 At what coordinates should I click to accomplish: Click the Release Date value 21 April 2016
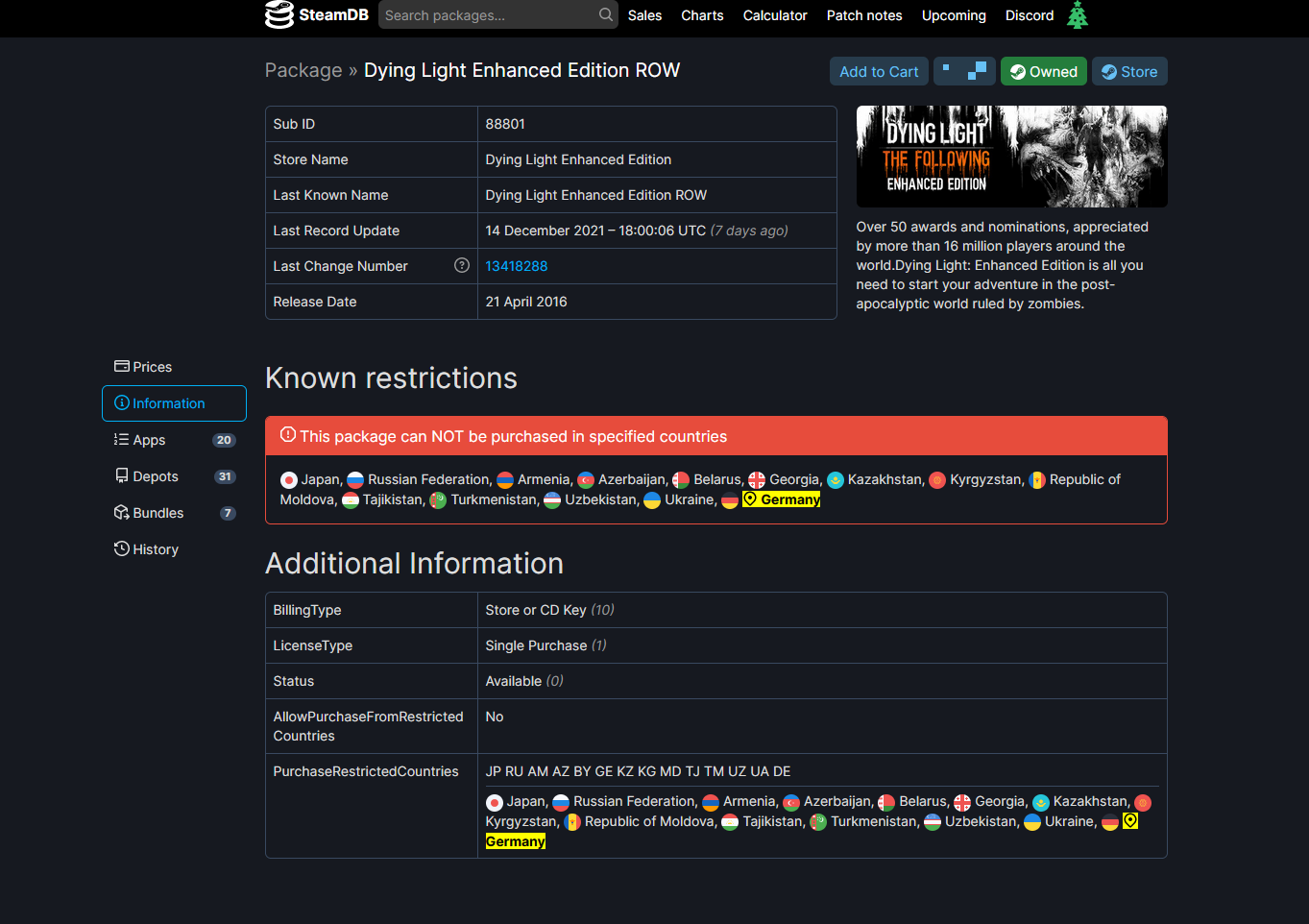(526, 302)
